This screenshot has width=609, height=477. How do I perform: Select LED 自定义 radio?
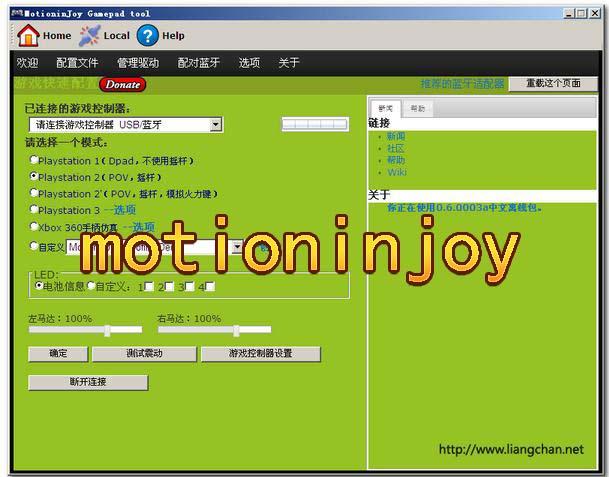click(x=91, y=286)
